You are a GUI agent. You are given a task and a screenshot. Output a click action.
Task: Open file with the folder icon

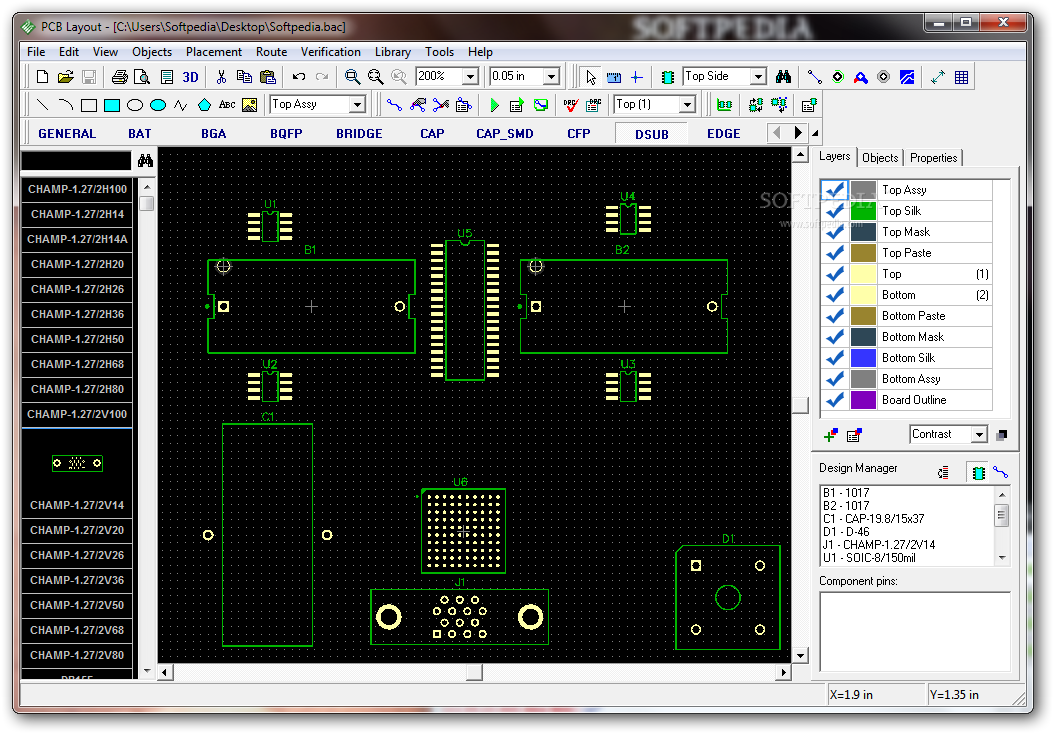[65, 77]
